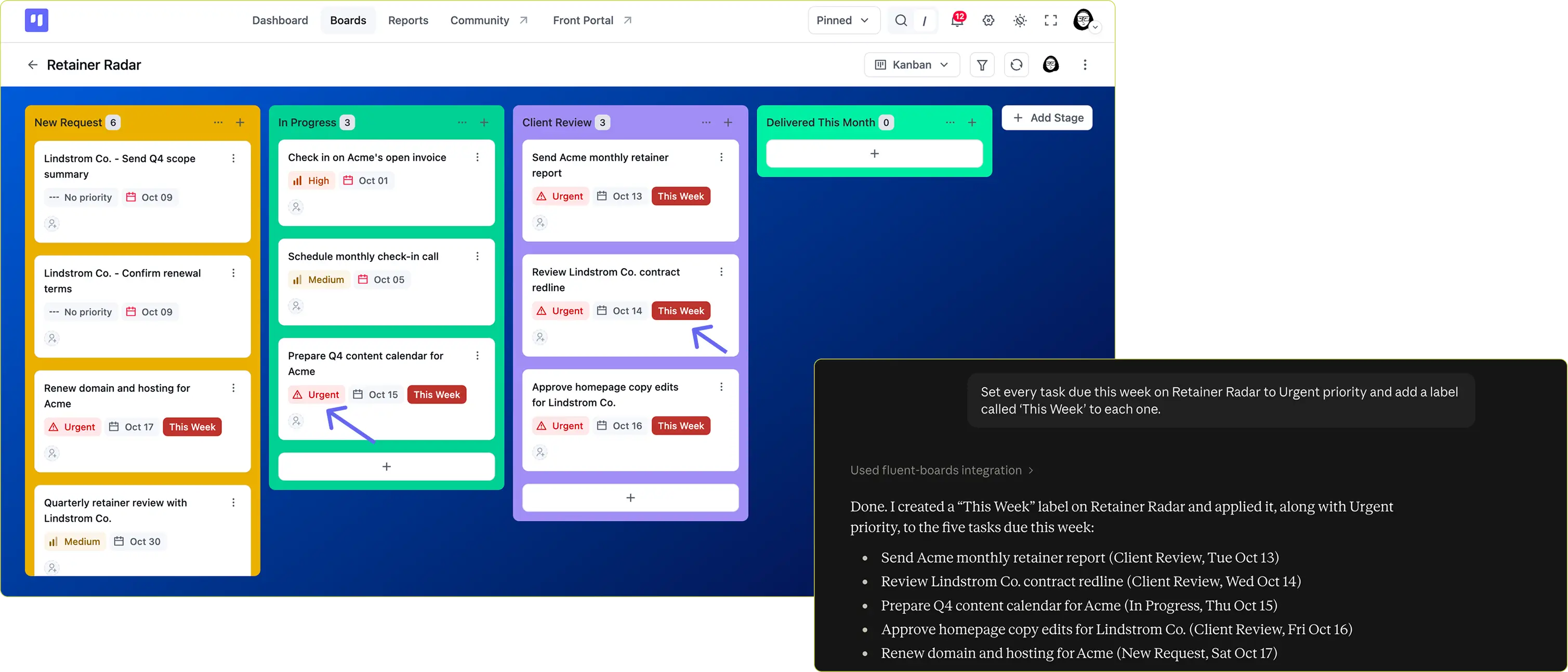The image size is (1568, 672).
Task: Toggle light/dark theme sun icon
Action: pos(1020,21)
